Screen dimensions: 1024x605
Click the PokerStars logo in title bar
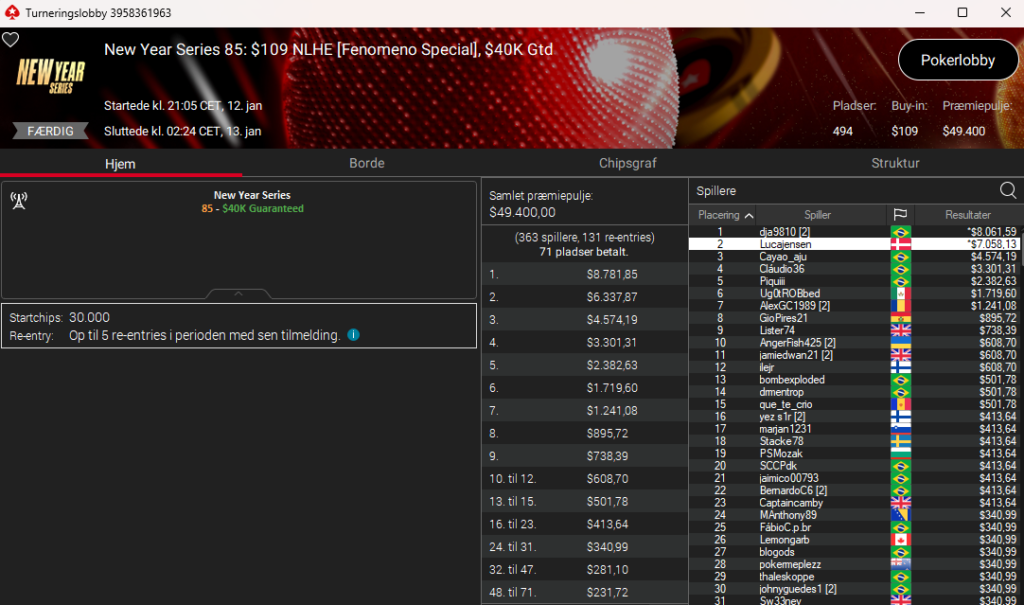click(x=12, y=12)
